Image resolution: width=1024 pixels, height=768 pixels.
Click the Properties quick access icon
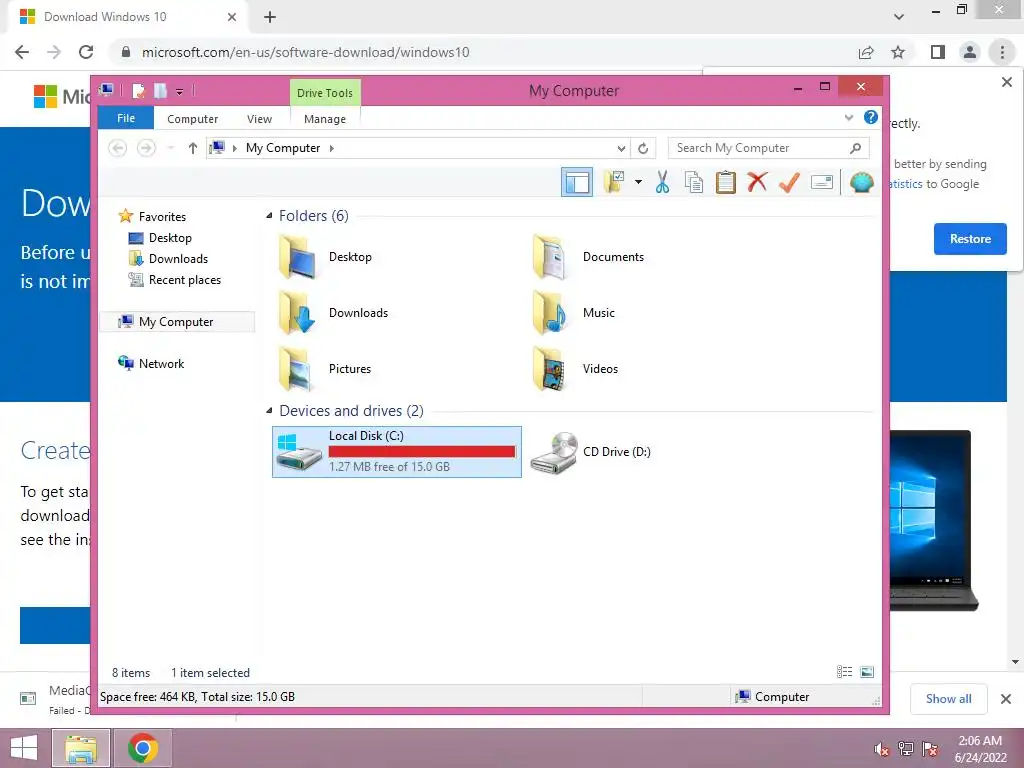pos(138,91)
